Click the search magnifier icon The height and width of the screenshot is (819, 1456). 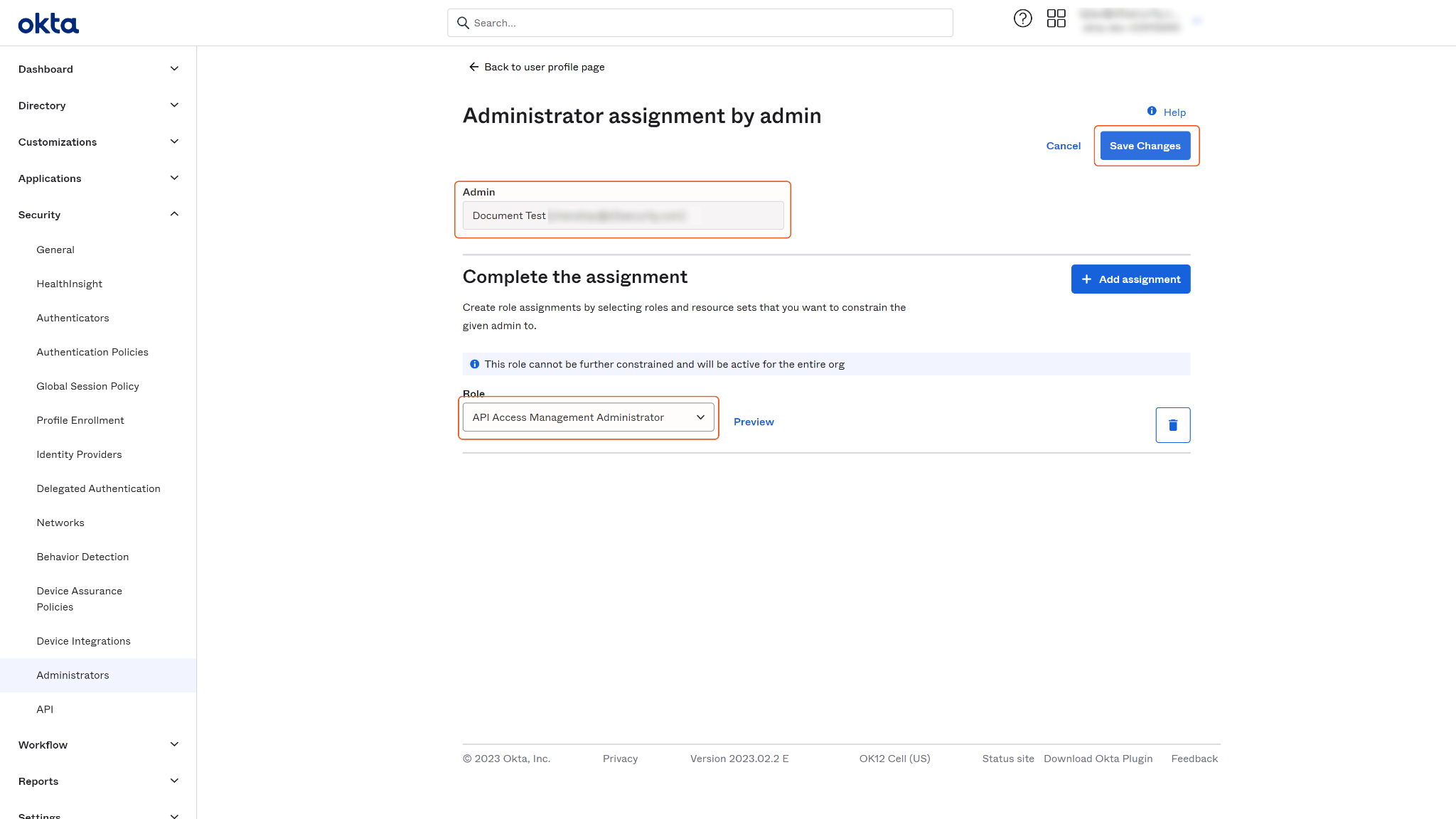point(463,23)
